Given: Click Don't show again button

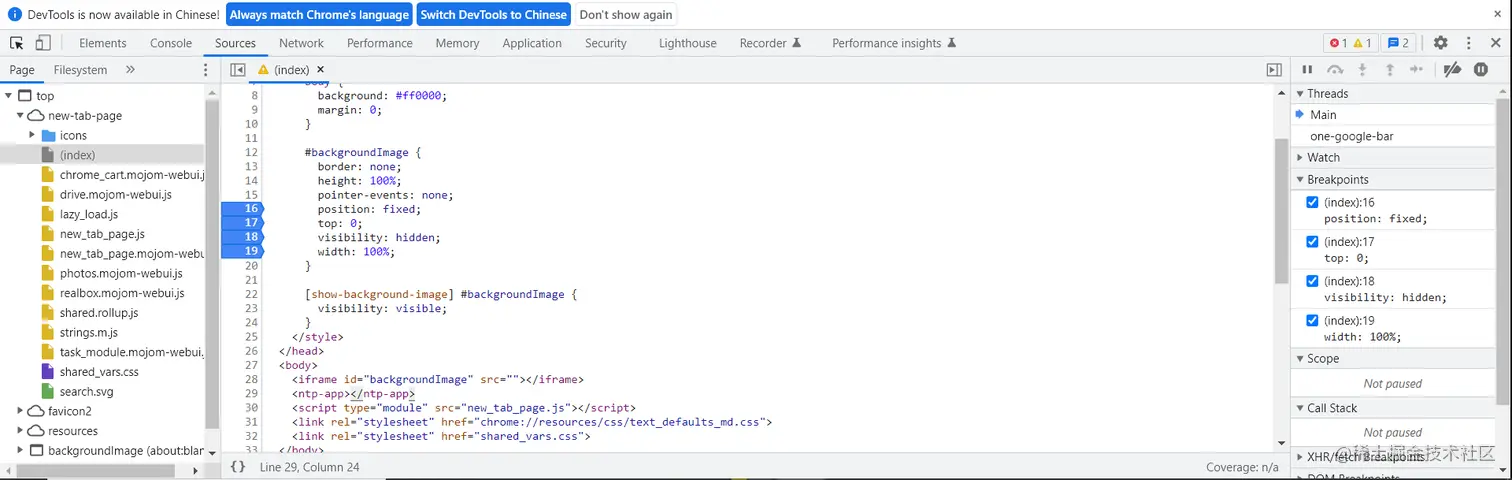Looking at the screenshot, I should [x=626, y=15].
